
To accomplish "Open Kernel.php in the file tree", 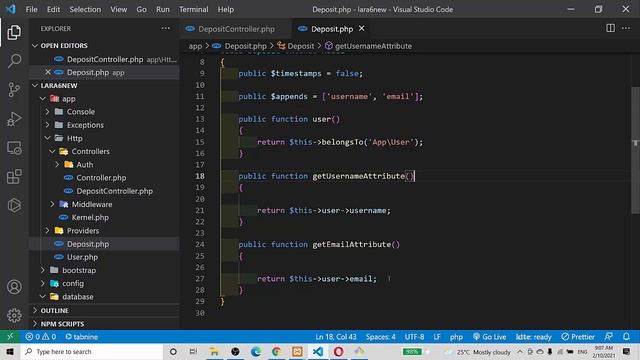I will (x=90, y=217).
